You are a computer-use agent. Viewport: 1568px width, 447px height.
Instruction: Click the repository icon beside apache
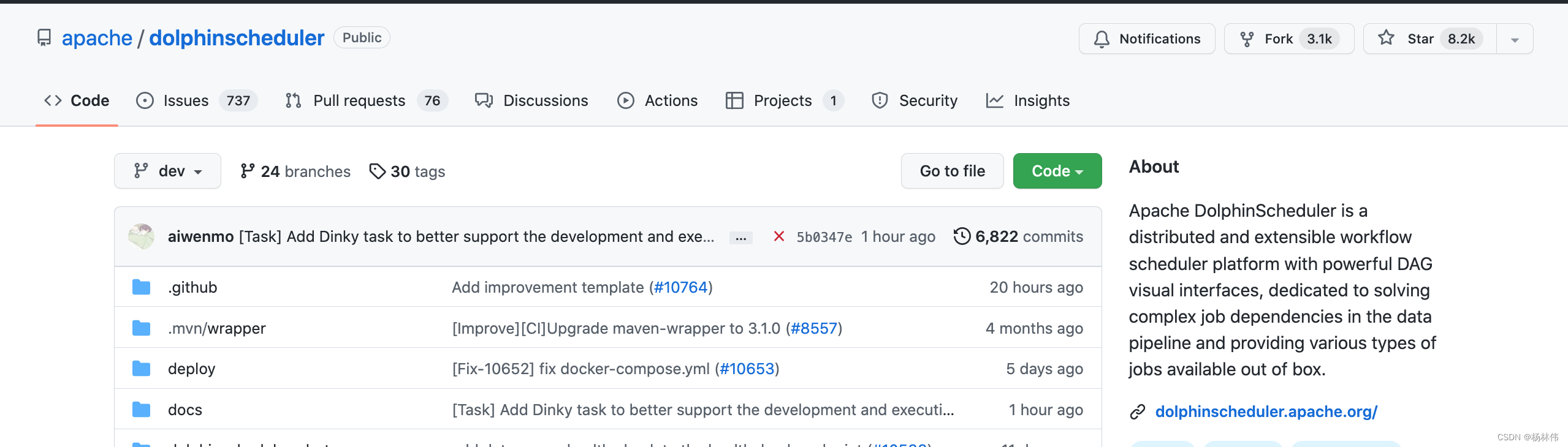click(x=44, y=38)
